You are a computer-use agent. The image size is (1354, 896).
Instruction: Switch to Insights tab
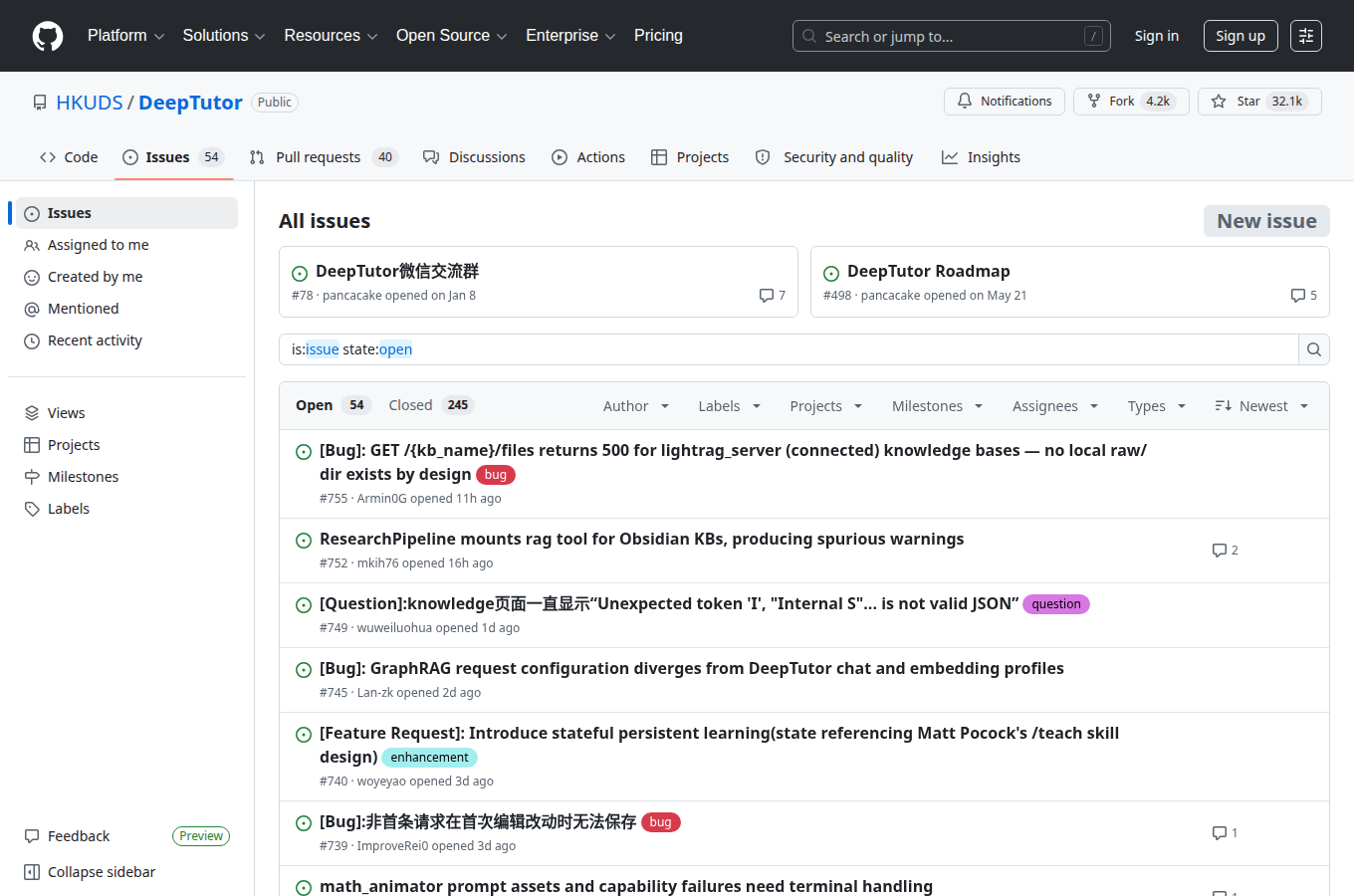pos(981,157)
